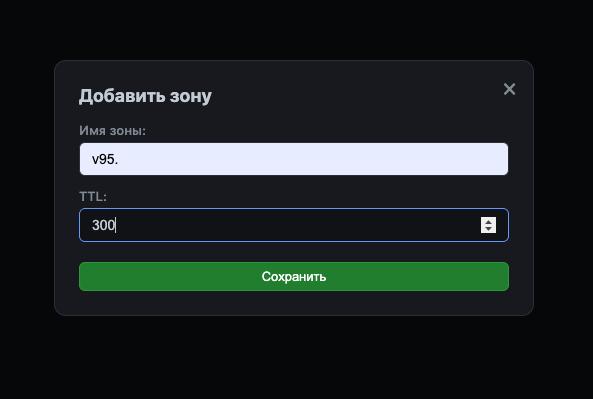Increase TTL using the up stepper arrow

488,222
